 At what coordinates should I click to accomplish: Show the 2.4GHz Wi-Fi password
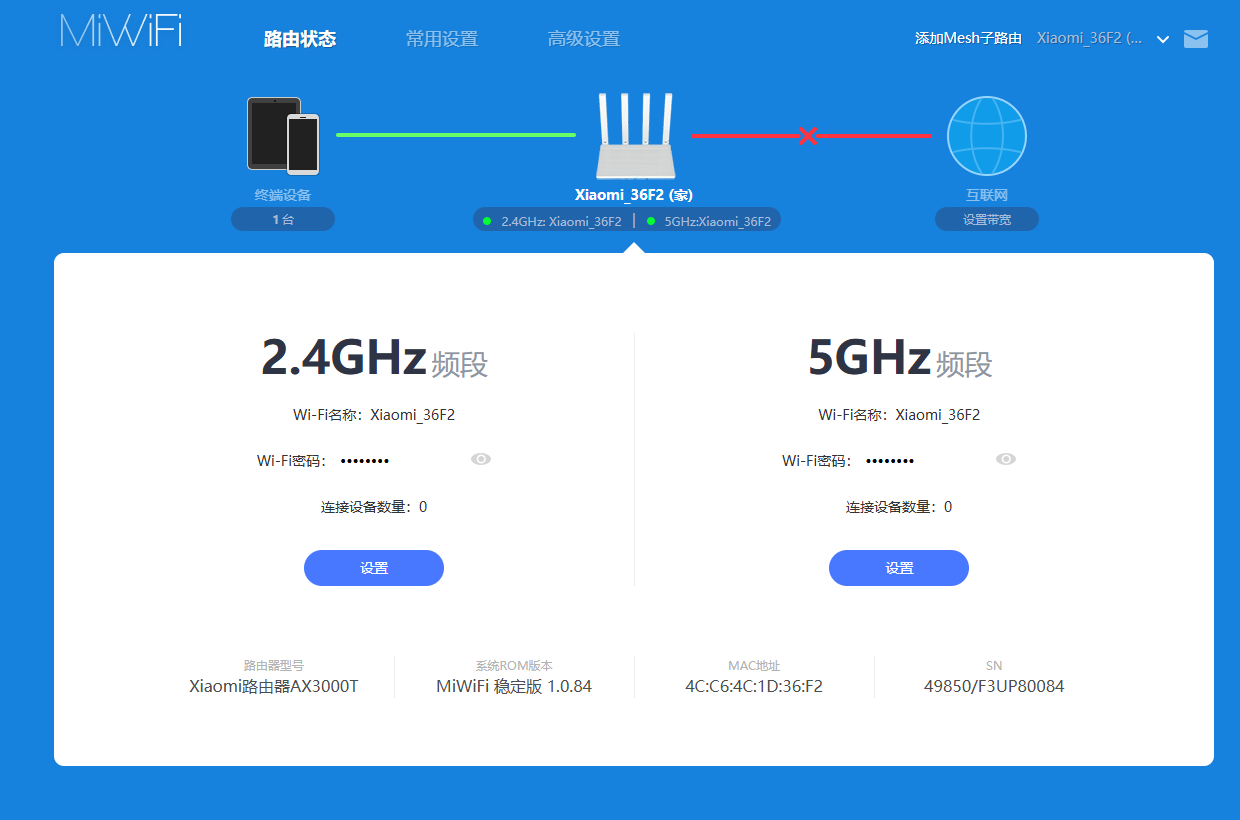point(481,459)
